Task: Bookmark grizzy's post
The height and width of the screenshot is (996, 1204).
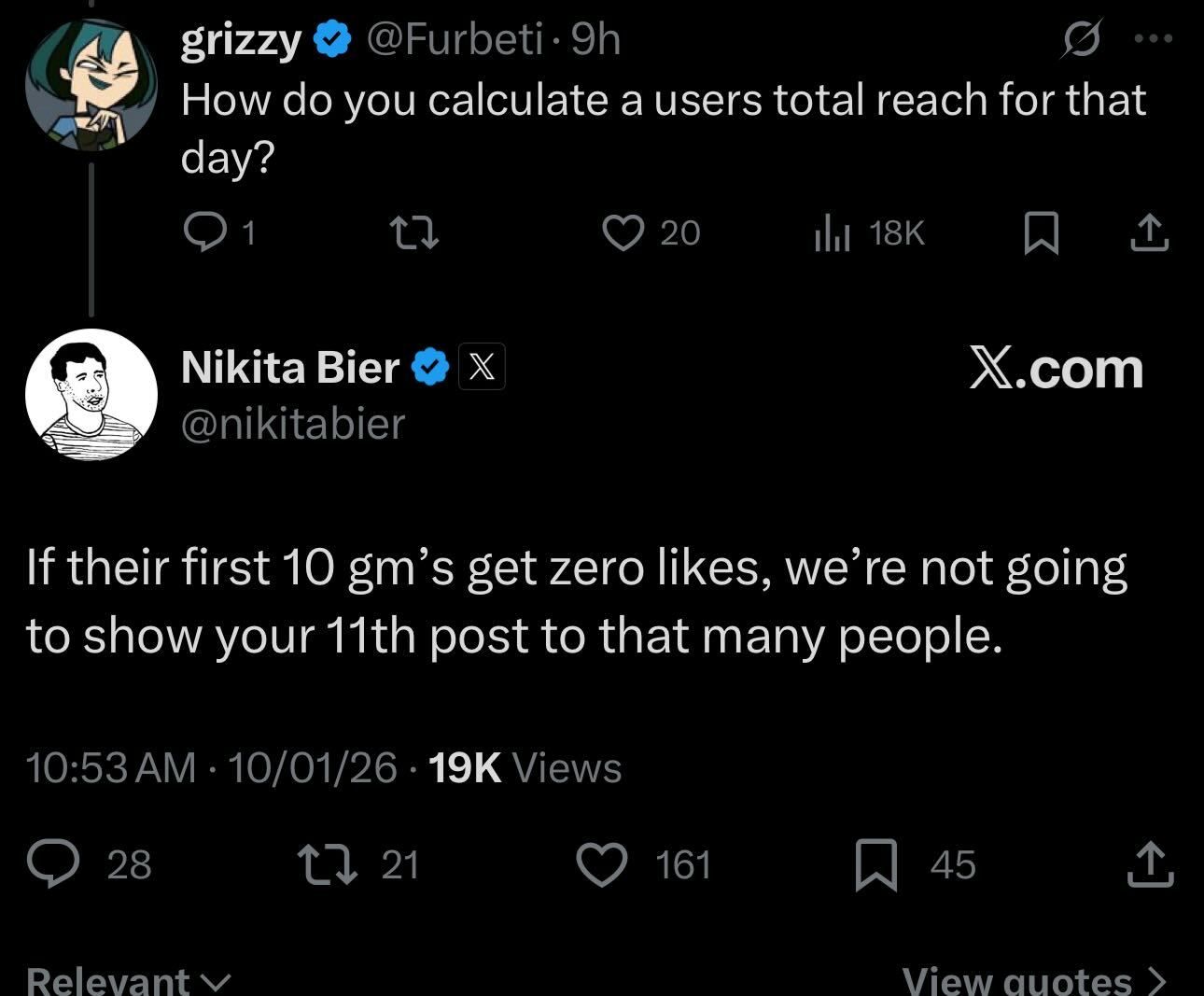Action: pyautogui.click(x=1041, y=232)
